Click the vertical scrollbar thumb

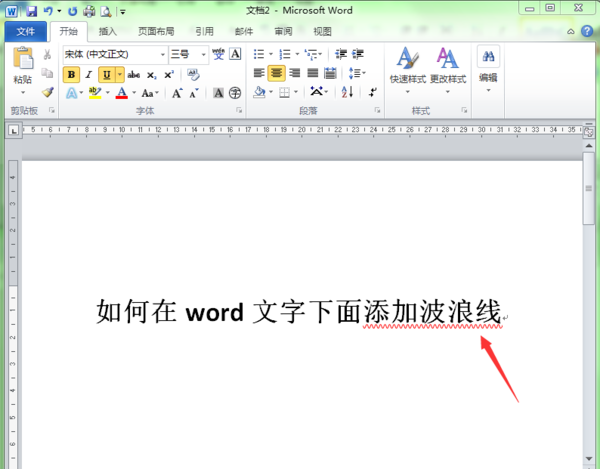tap(589, 188)
